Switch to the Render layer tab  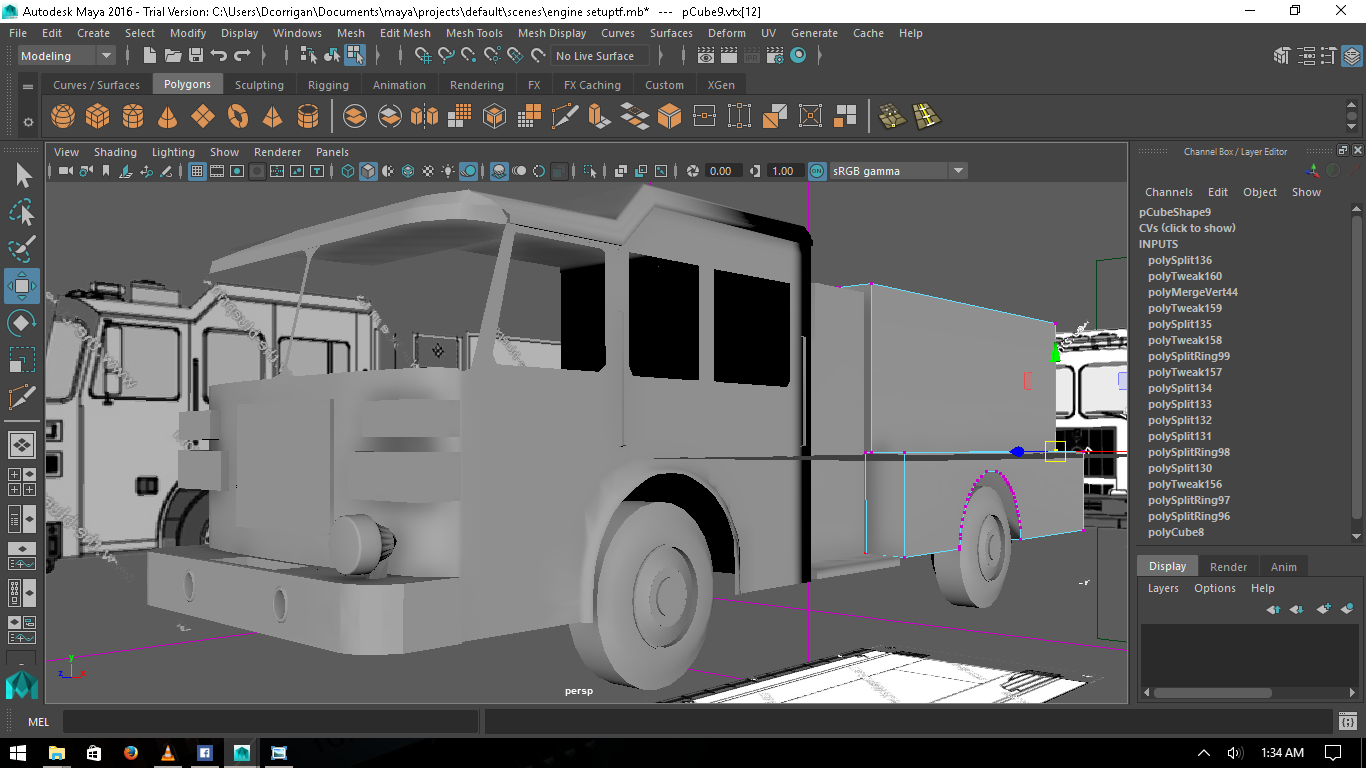[1228, 567]
